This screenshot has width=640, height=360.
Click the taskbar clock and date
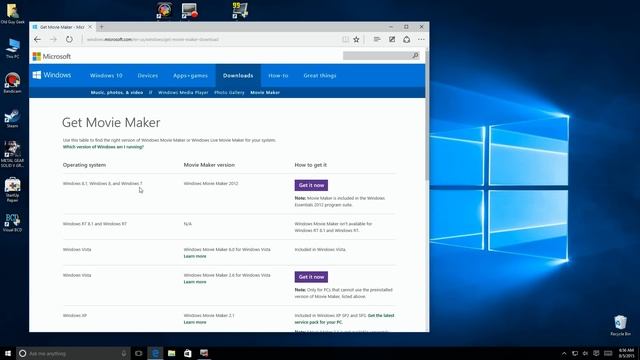[x=626, y=353]
